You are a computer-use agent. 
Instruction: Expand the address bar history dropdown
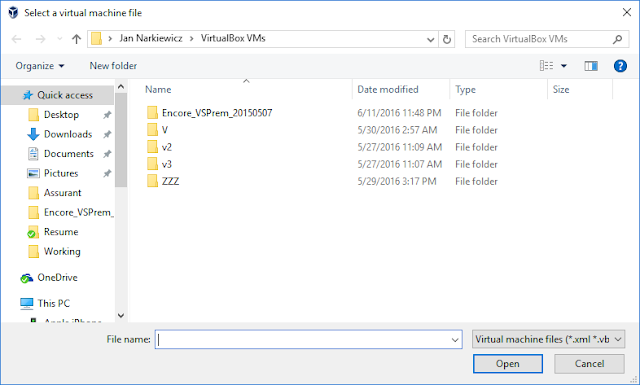click(x=430, y=40)
